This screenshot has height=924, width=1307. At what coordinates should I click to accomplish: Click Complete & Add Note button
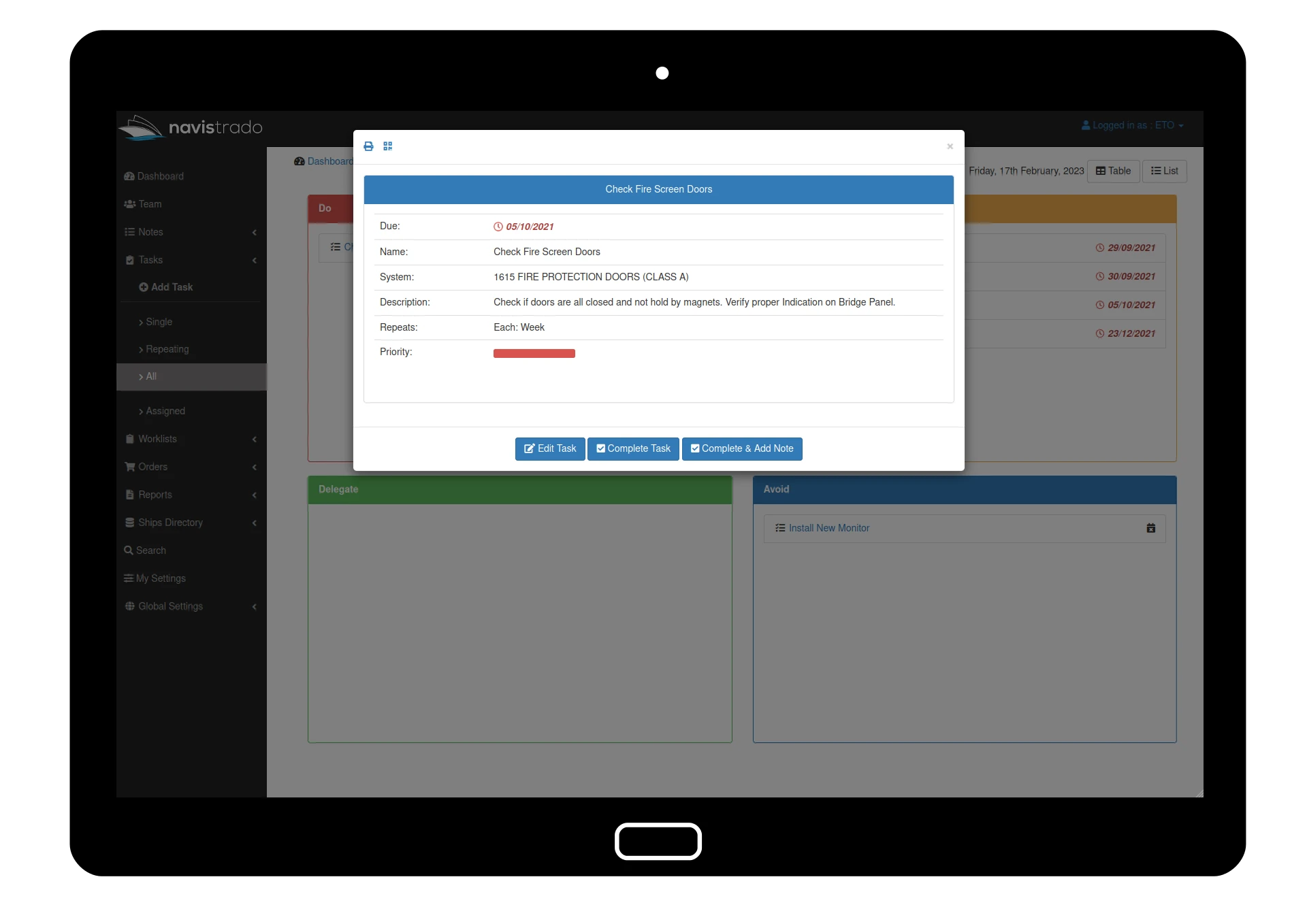pyautogui.click(x=742, y=448)
